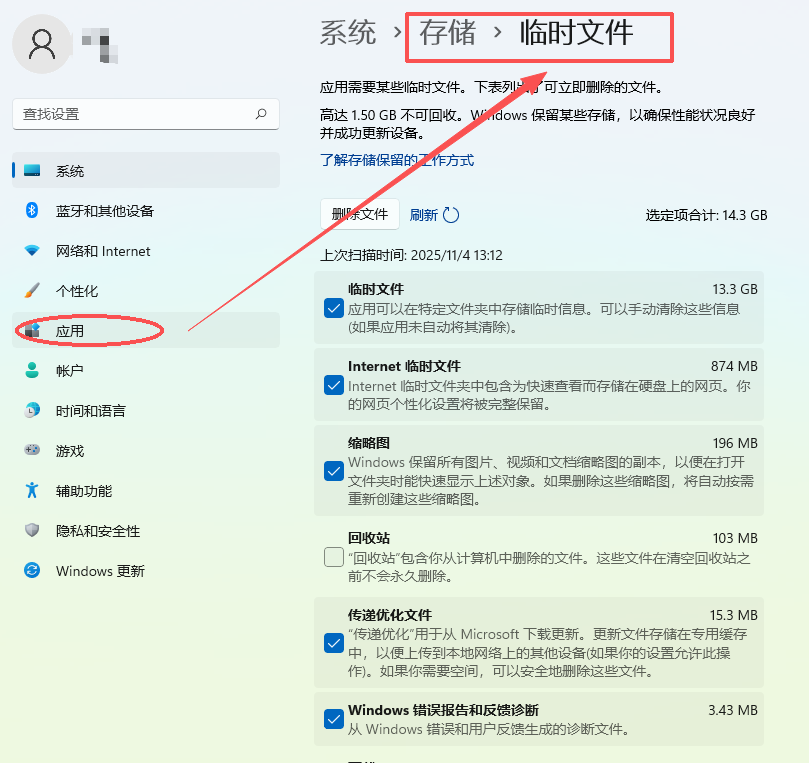Click 系统 in the breadcrumb
The image size is (809, 763).
348,33
